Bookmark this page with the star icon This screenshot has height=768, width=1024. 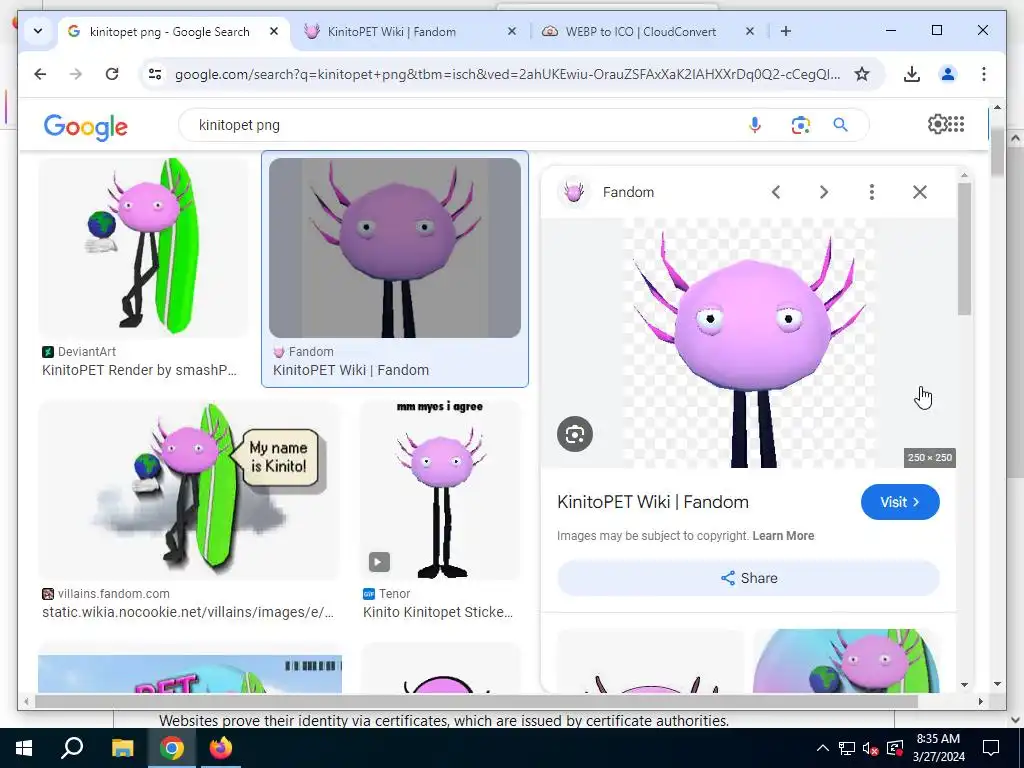(x=862, y=74)
